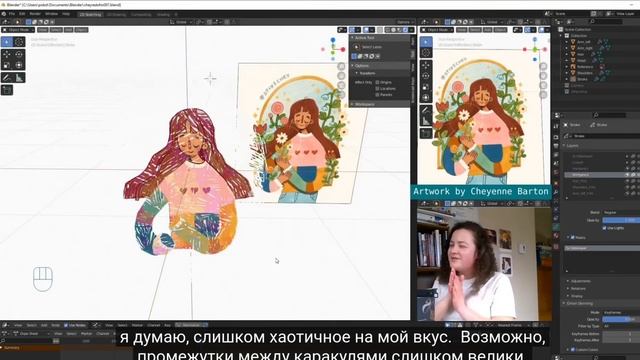The image size is (640, 360).
Task: Expand the Adjustments subpanel
Action: pos(581,281)
